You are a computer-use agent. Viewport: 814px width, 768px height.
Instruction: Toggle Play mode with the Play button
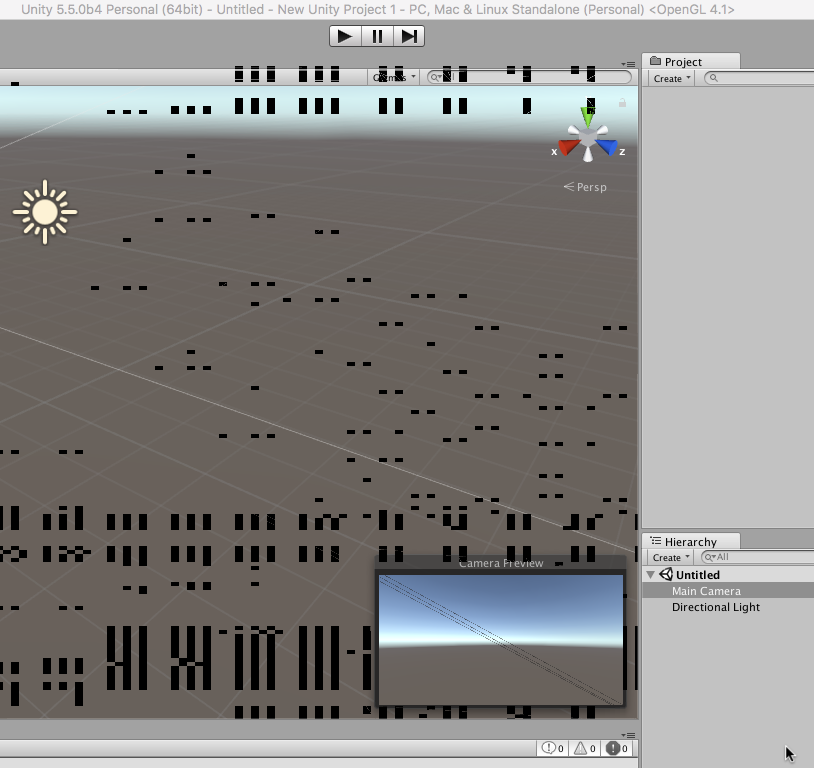(344, 35)
